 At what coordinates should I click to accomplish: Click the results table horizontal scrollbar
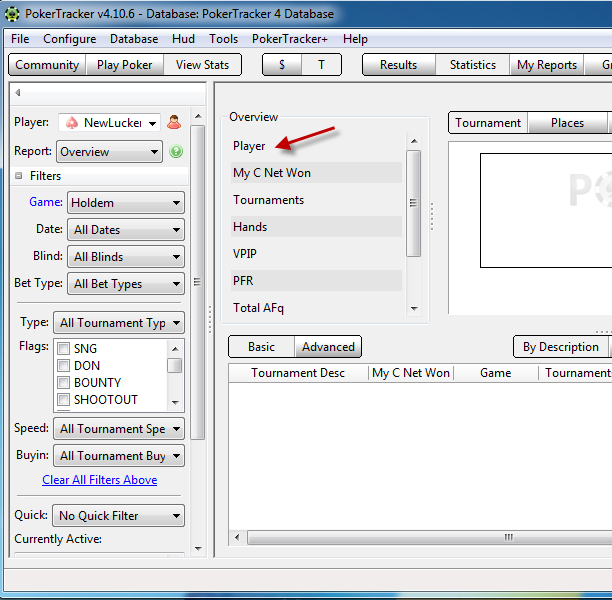[429, 537]
